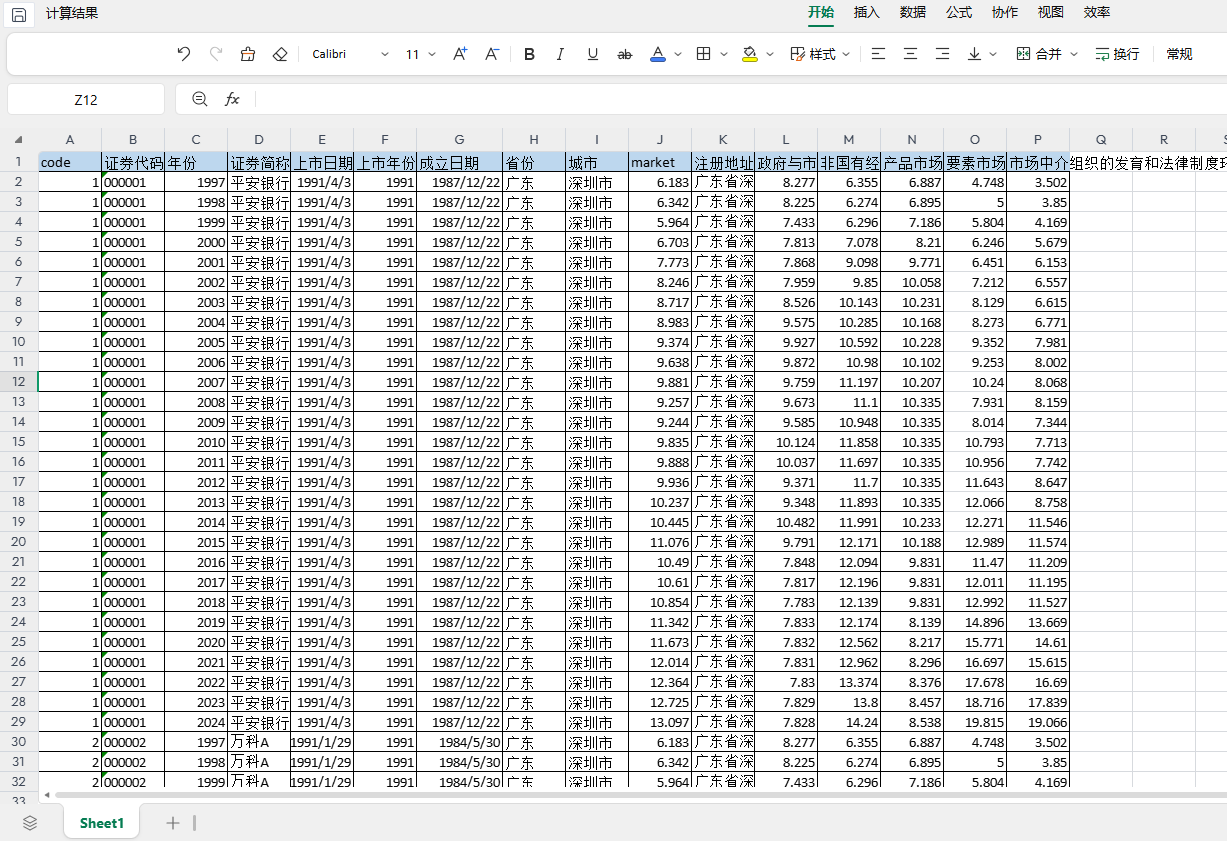Click the cell name box showing Z12

(86, 100)
